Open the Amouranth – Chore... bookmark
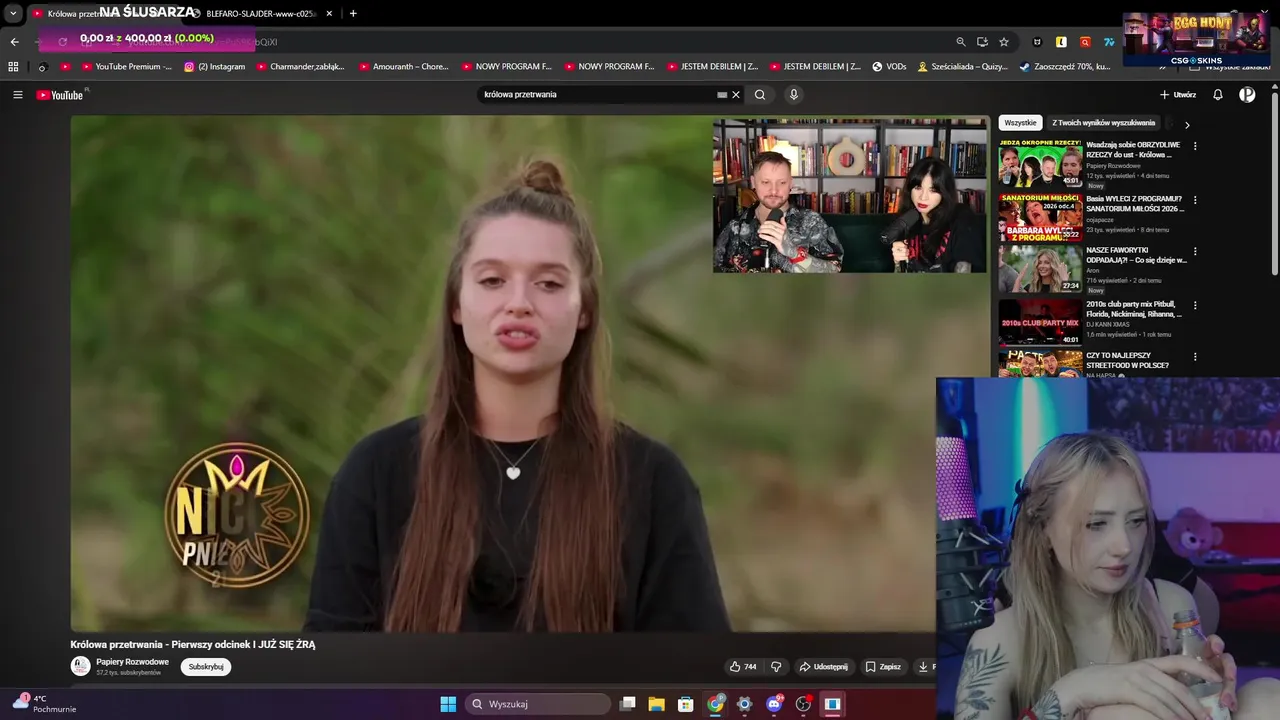The image size is (1280, 720). tap(404, 67)
